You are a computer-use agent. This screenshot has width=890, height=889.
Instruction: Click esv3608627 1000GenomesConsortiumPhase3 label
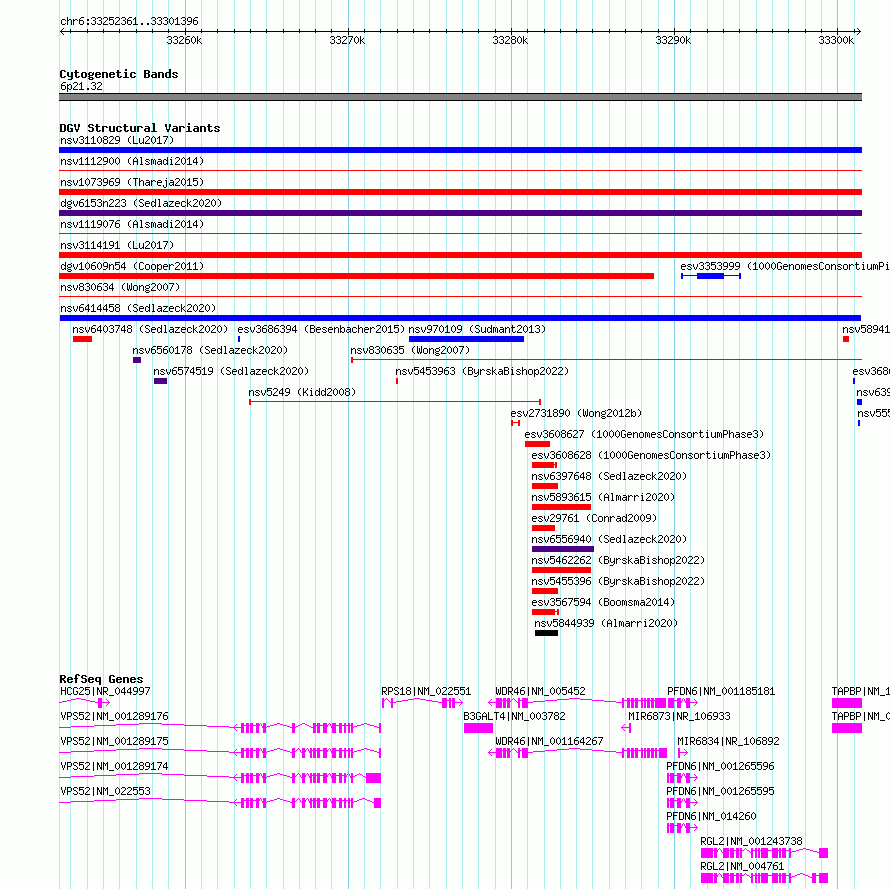644,434
